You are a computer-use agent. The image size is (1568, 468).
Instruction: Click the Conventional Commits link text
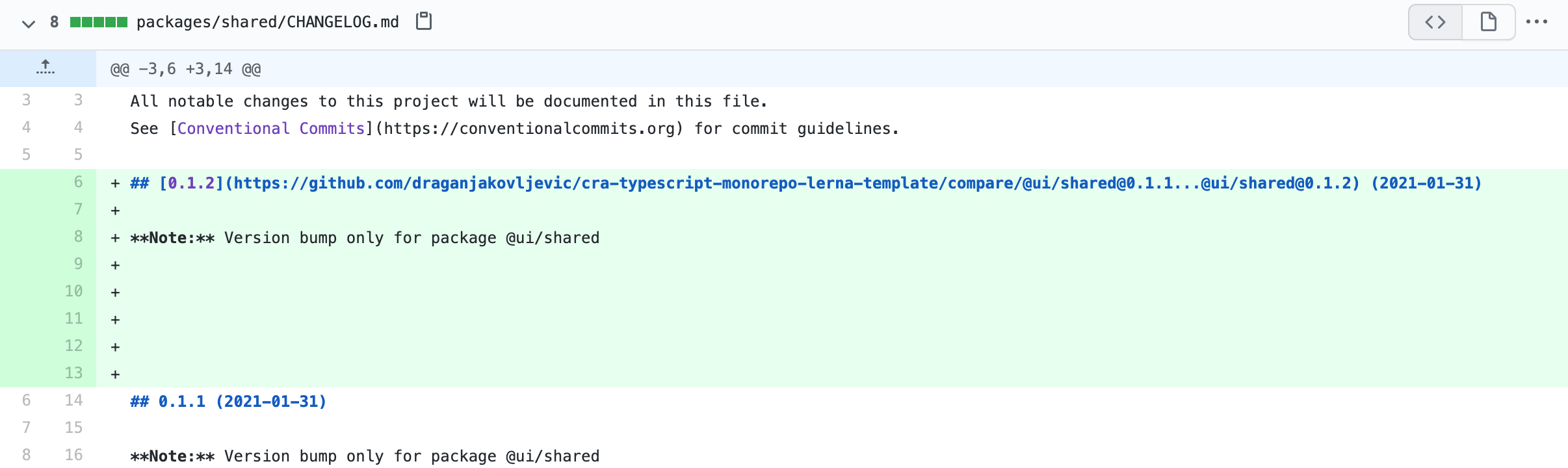[270, 129]
